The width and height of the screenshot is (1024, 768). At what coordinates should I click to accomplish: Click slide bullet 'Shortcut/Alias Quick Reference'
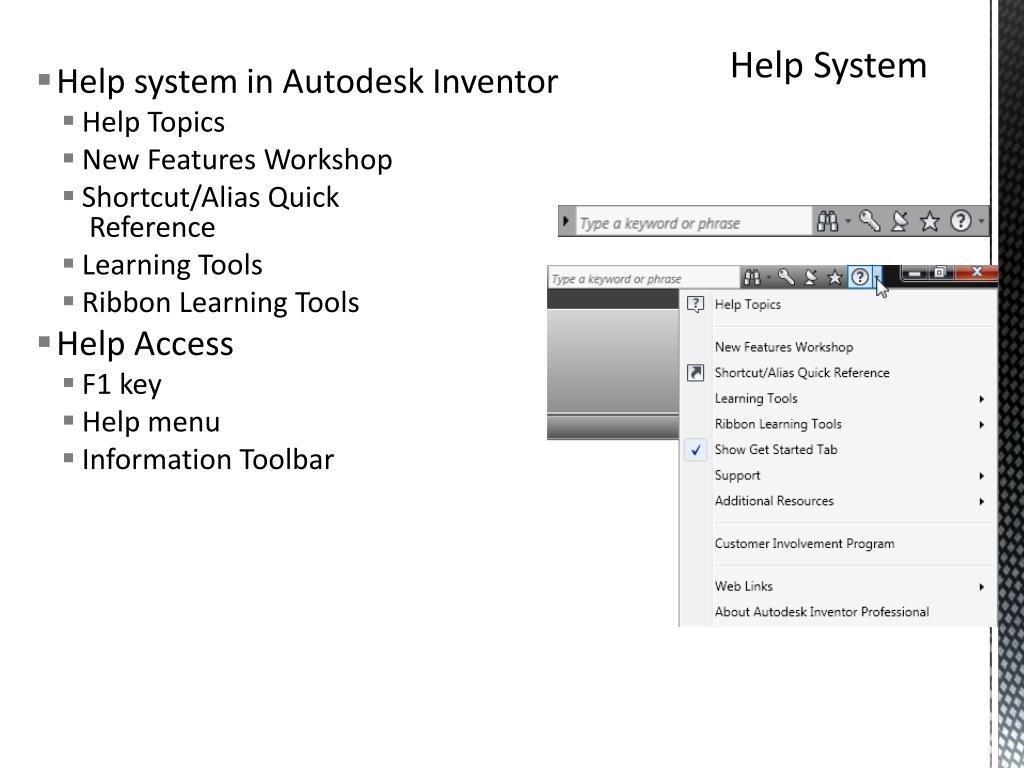coord(210,212)
